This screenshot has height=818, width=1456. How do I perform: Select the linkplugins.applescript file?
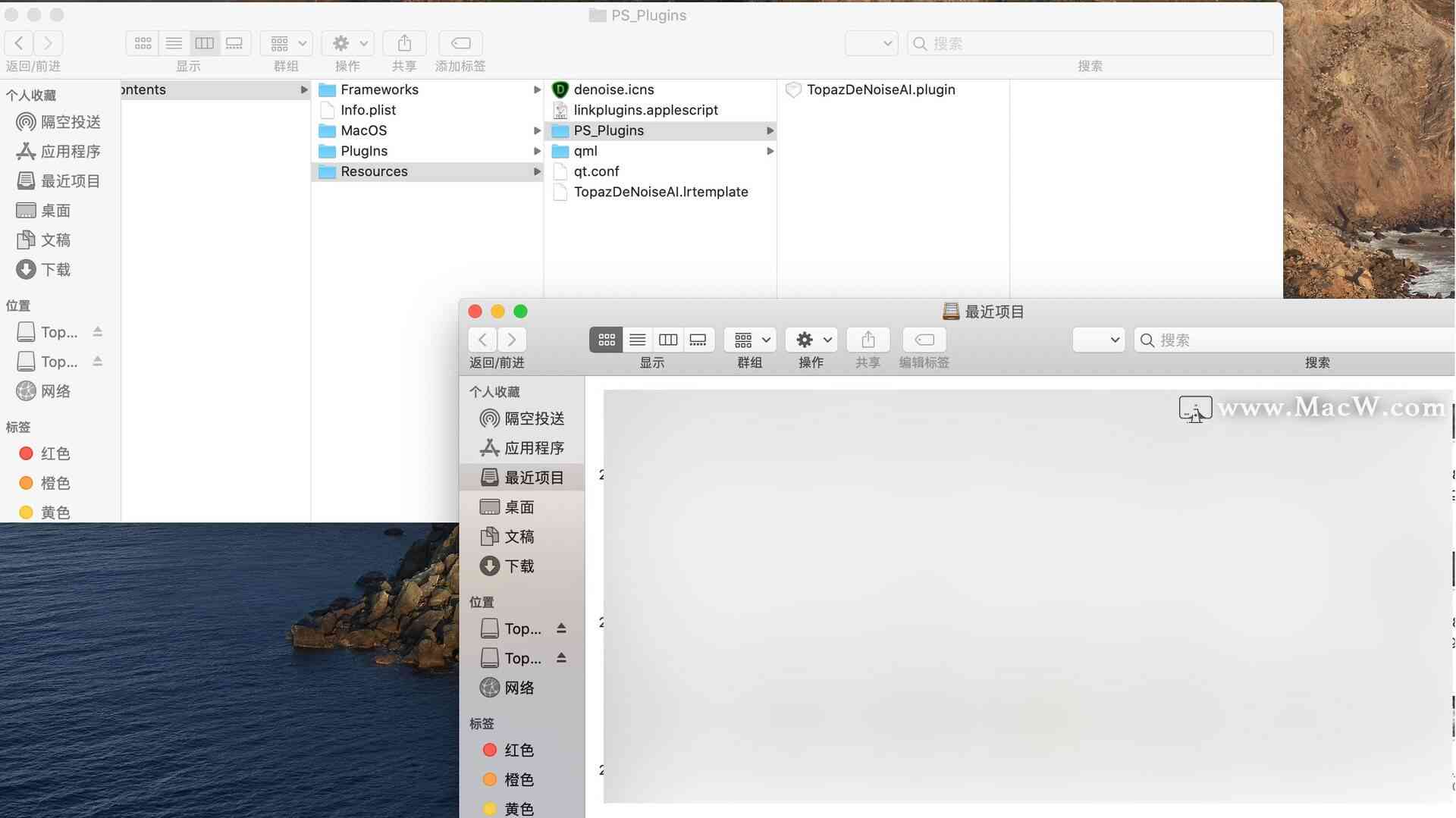661,110
